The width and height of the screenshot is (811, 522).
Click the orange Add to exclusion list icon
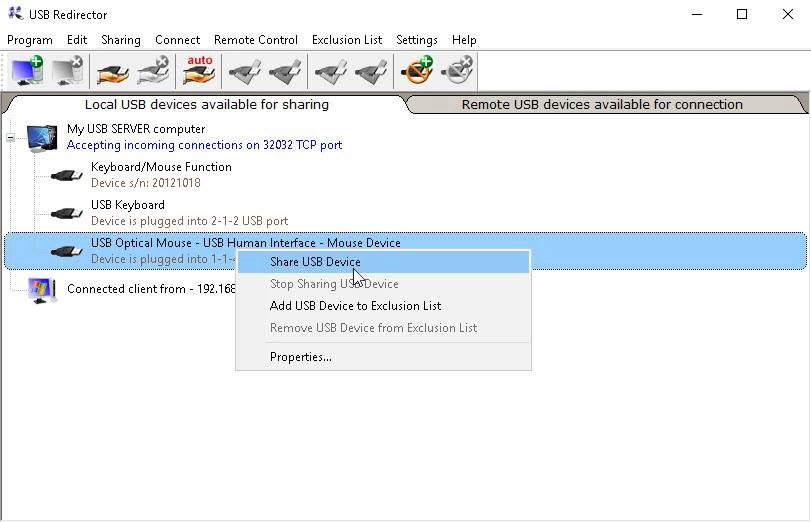tap(417, 70)
